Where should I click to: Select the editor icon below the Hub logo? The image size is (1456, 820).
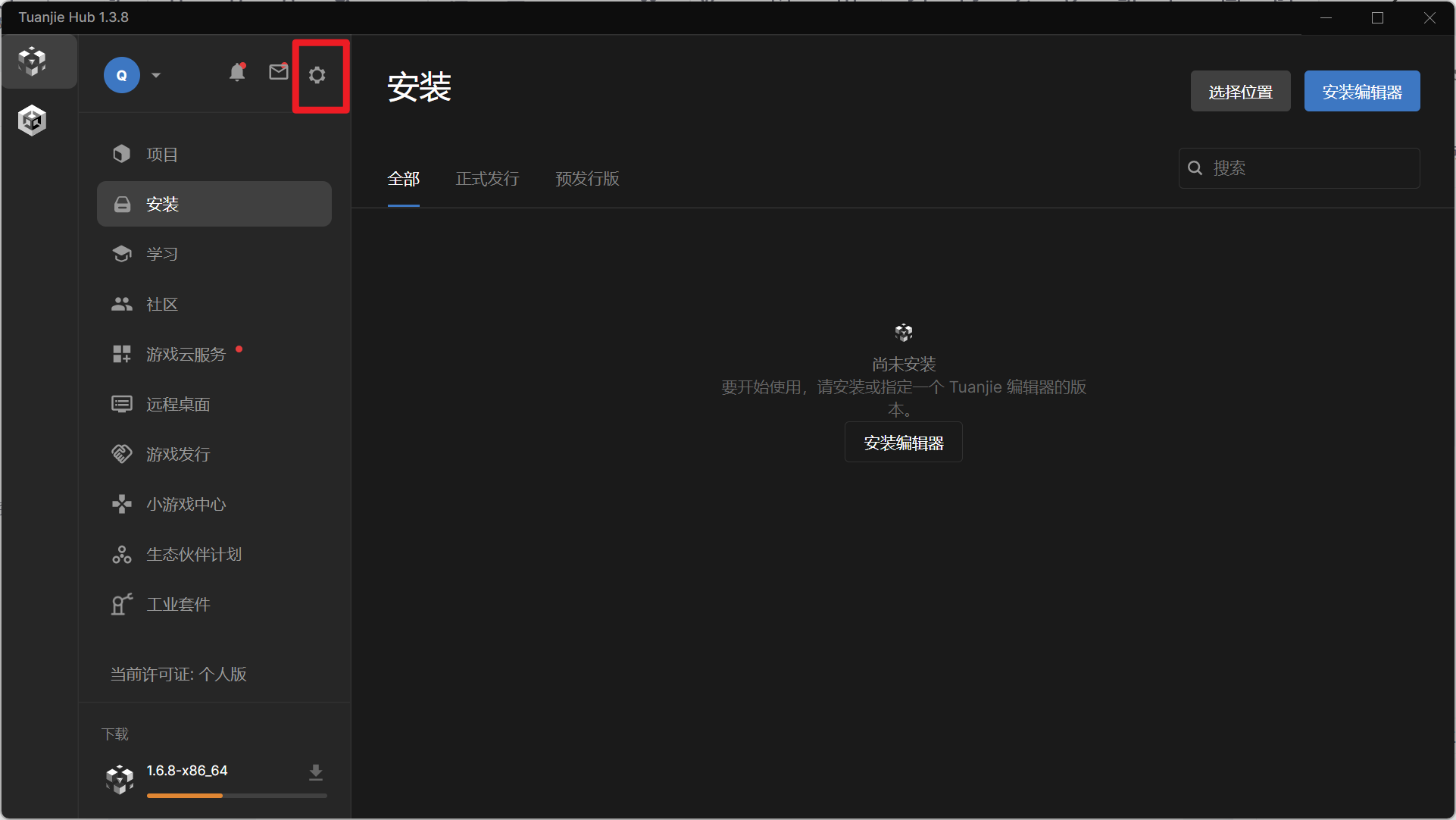click(32, 120)
